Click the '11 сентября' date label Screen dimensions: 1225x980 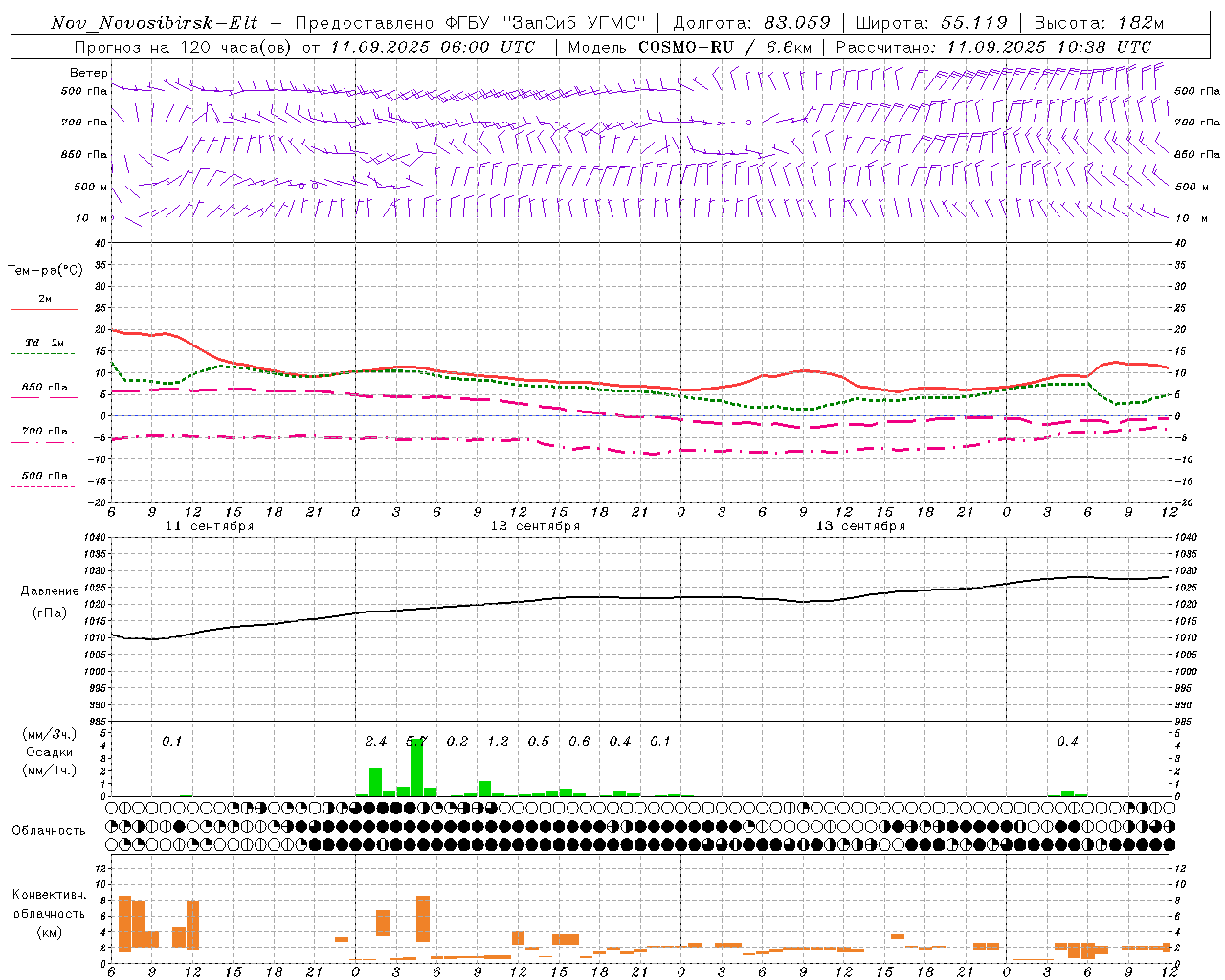210,526
